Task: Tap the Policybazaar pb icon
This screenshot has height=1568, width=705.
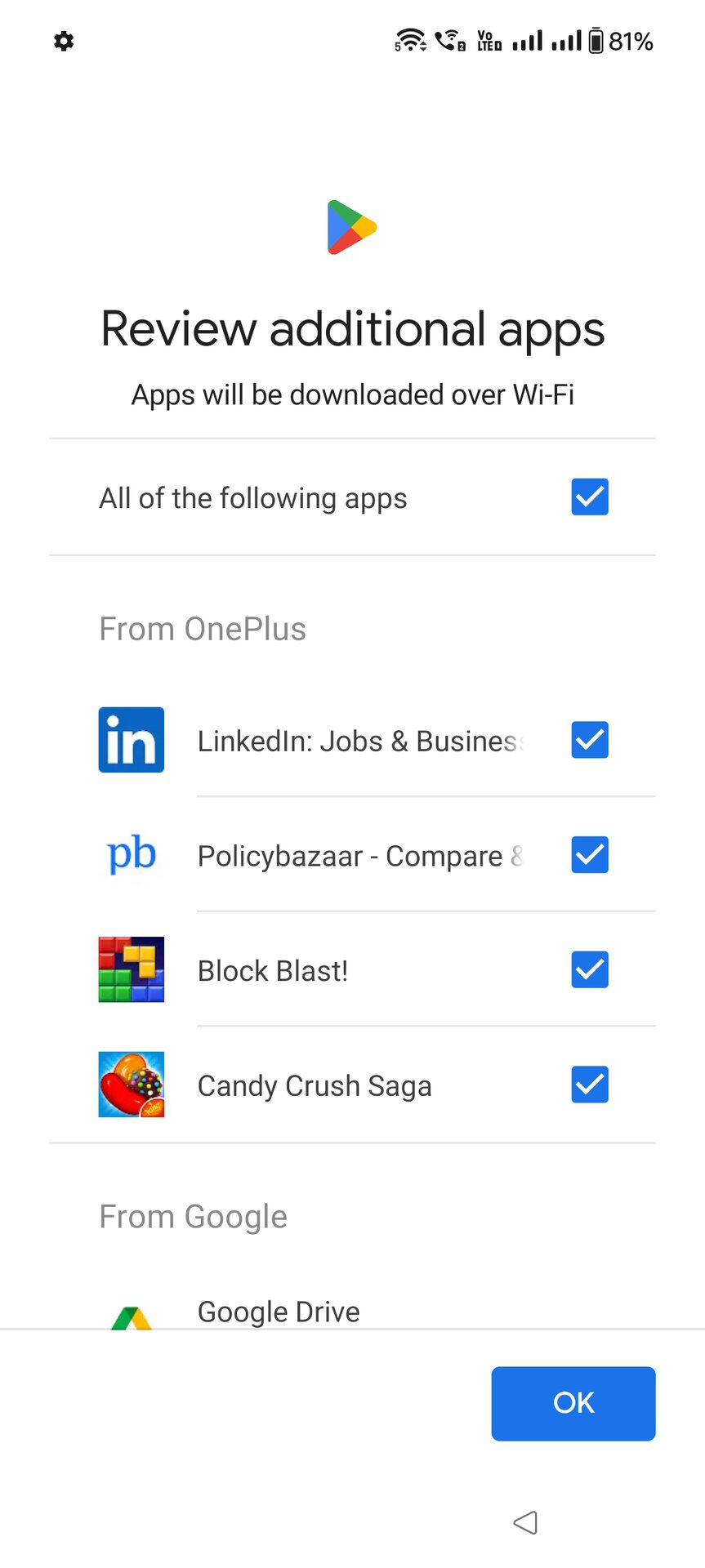Action: 132,855
